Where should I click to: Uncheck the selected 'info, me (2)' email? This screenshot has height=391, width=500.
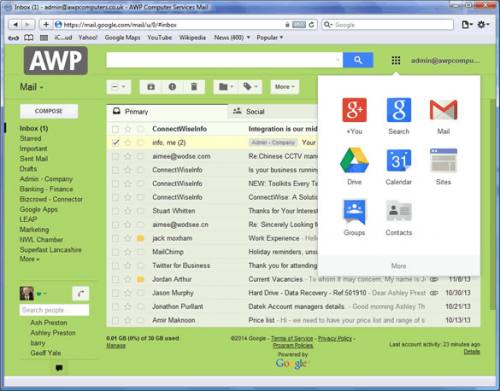(116, 143)
